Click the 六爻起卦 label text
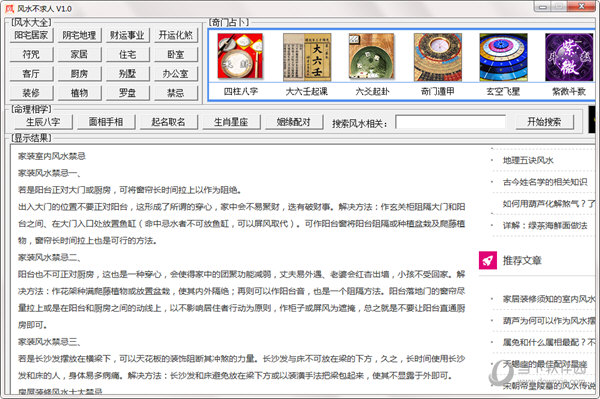The height and width of the screenshot is (399, 600). coord(372,91)
